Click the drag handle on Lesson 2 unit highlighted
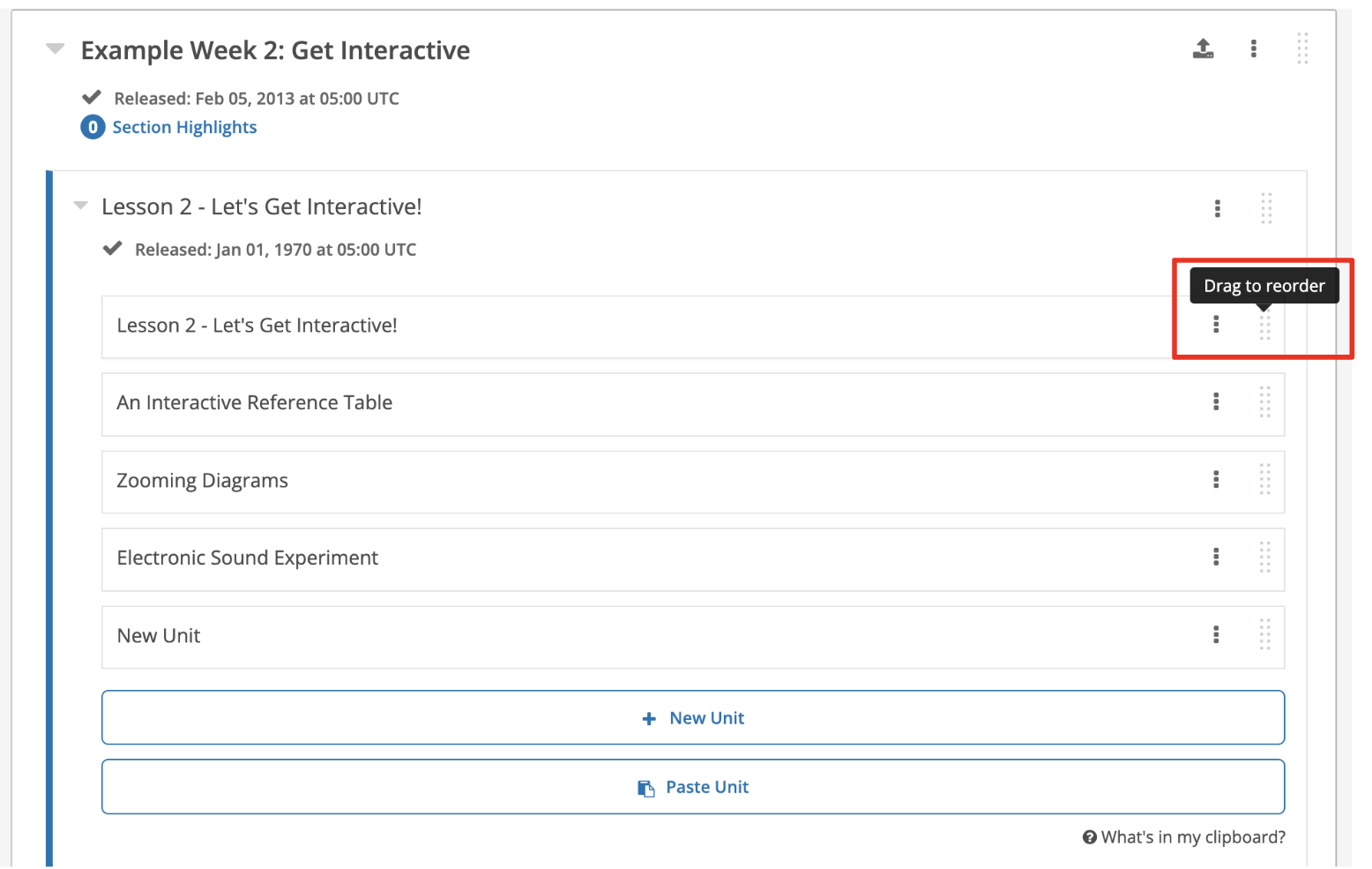This screenshot has height=869, width=1372. click(1265, 326)
